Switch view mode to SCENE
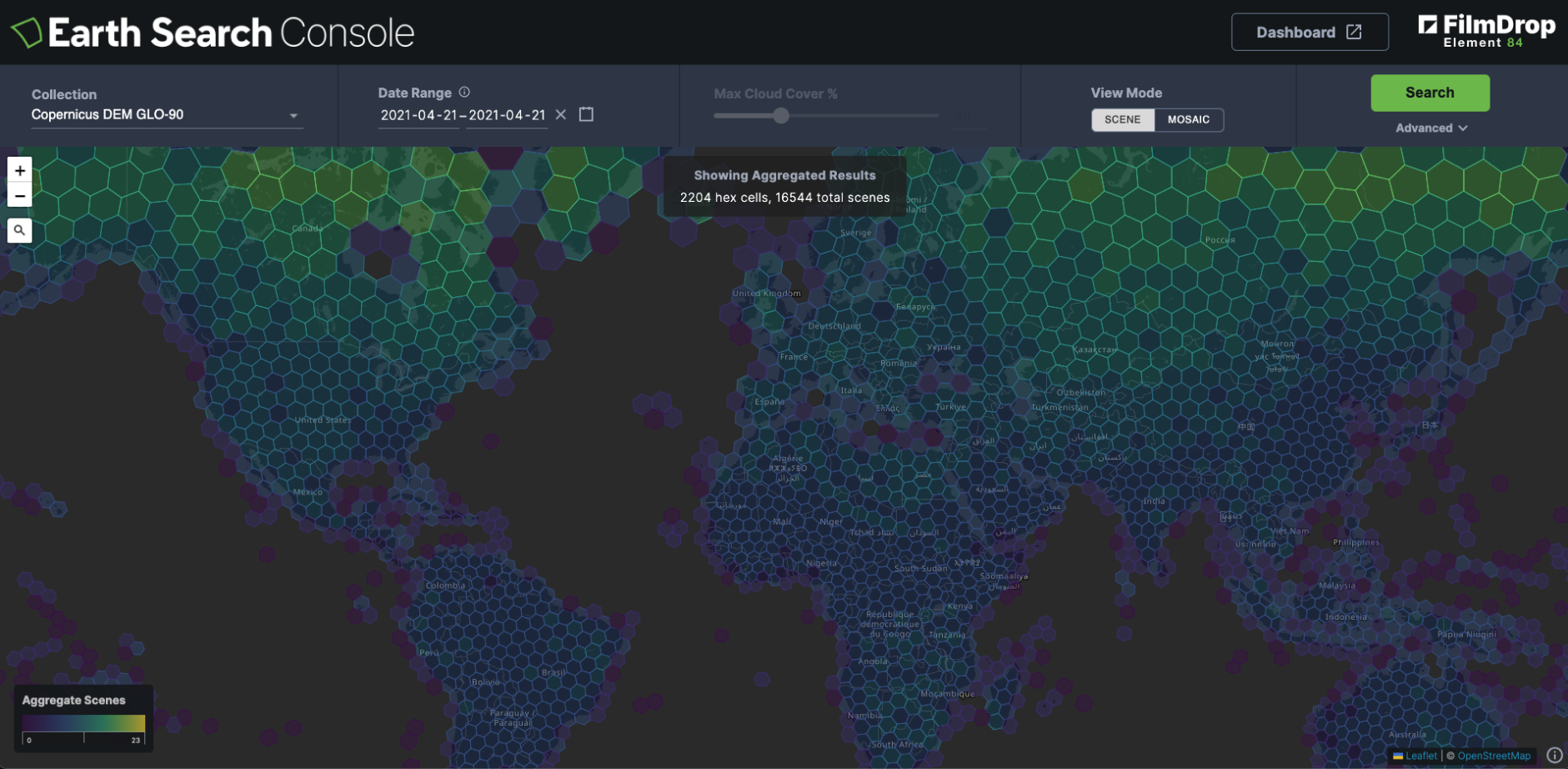 tap(1122, 119)
